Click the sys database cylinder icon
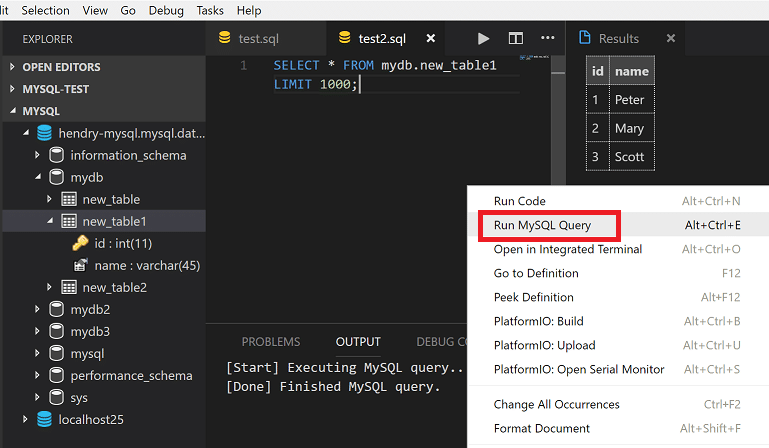769x448 pixels. click(x=56, y=397)
